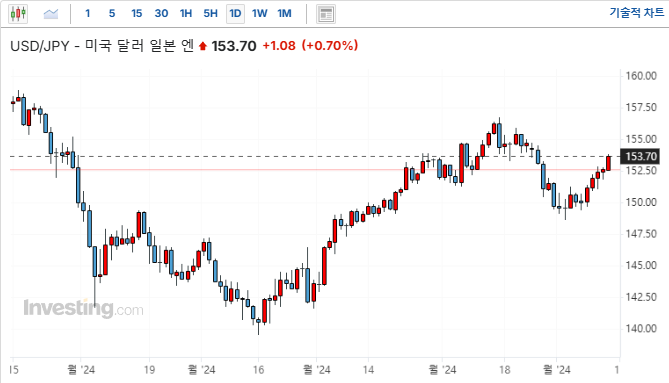Click the USD/JPY - 미국 달러 일본 엔 title

click(x=102, y=46)
